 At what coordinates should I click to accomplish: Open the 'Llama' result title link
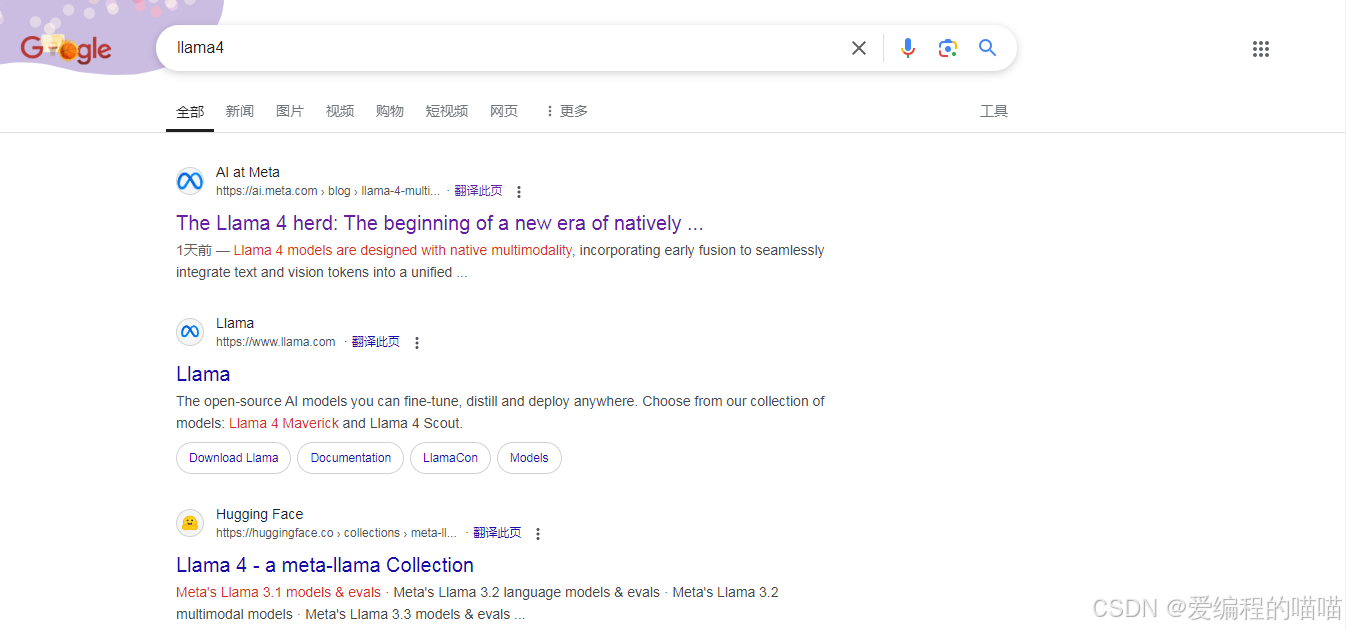[x=203, y=374]
